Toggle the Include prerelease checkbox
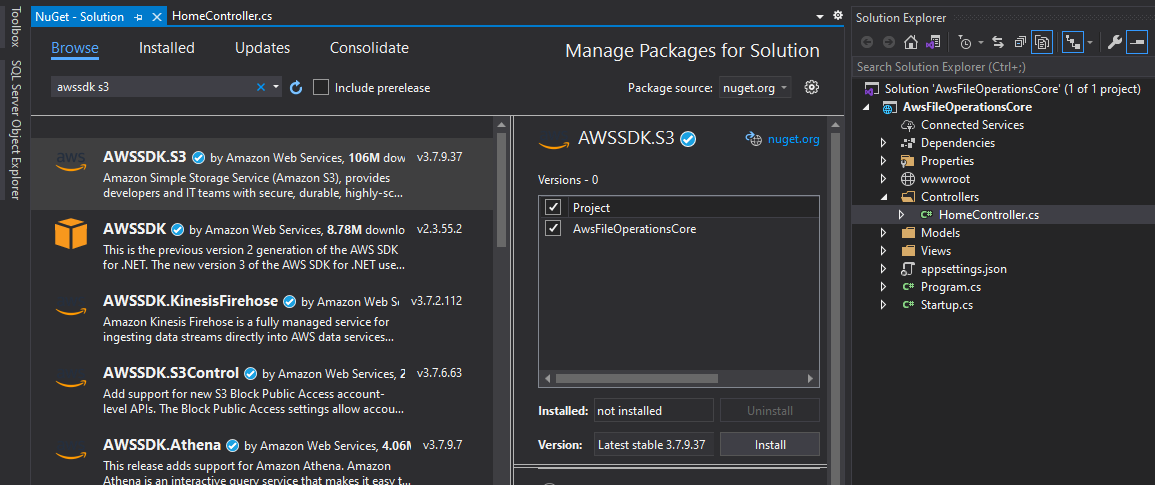 (320, 88)
